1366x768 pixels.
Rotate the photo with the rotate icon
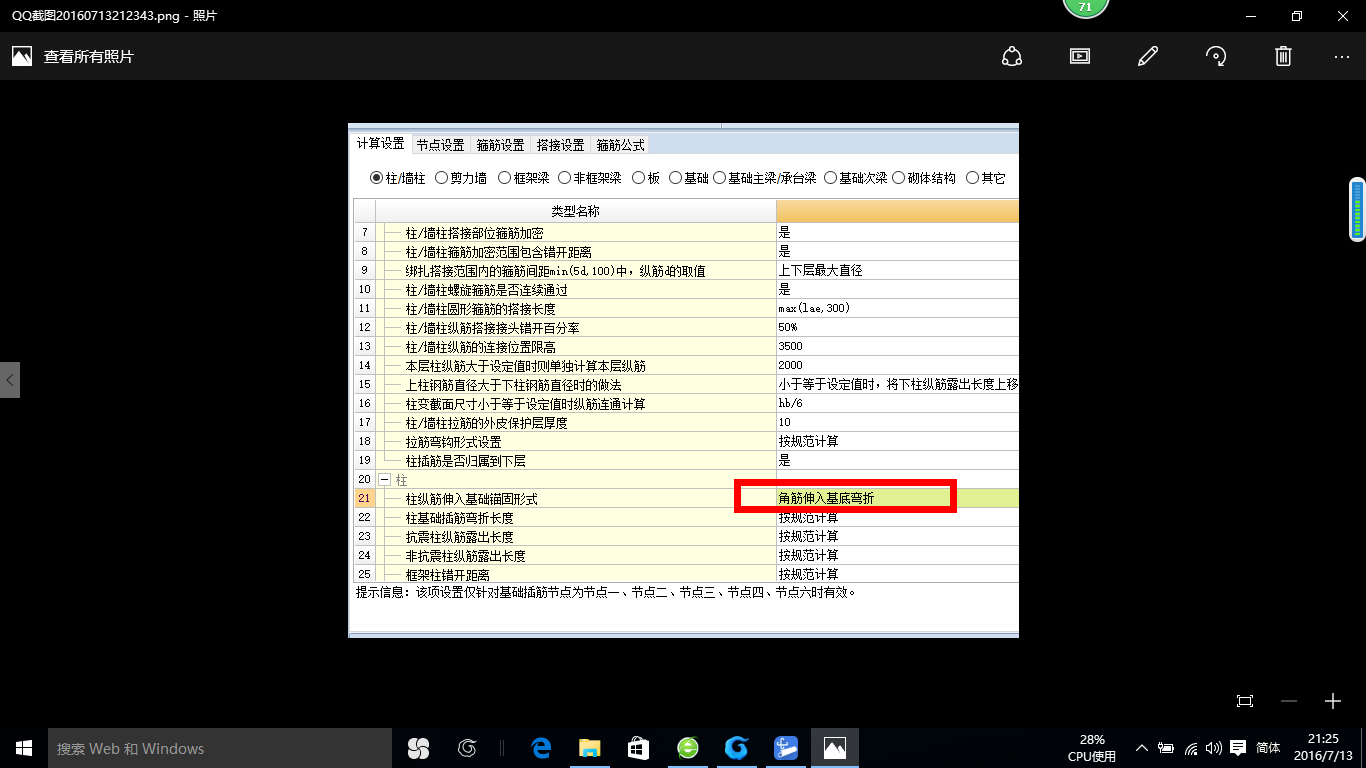point(1216,56)
